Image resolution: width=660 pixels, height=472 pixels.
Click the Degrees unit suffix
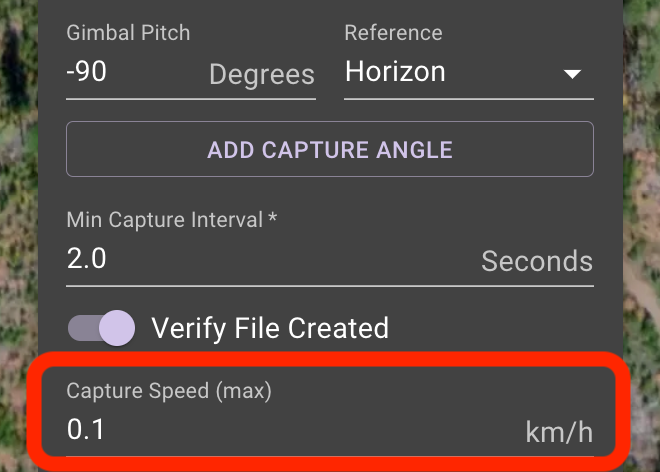(262, 75)
